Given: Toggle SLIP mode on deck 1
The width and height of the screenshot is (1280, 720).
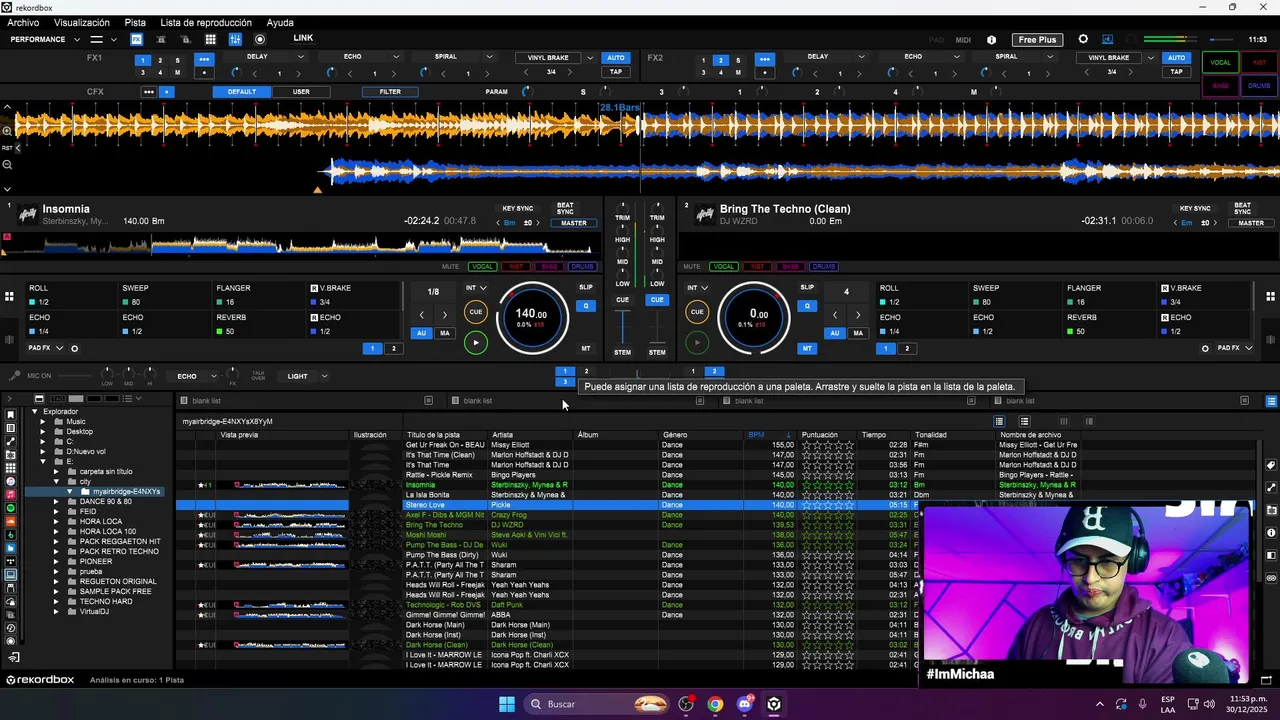Looking at the screenshot, I should [x=586, y=288].
